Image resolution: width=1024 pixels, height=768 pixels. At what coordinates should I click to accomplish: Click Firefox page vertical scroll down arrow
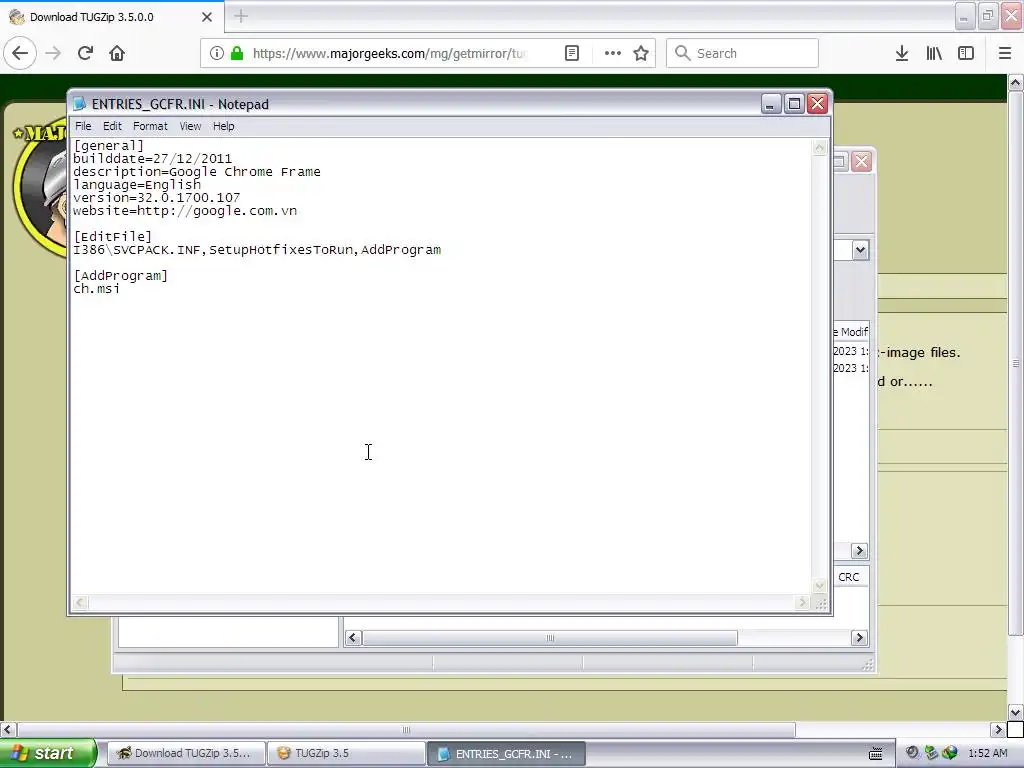(1015, 712)
